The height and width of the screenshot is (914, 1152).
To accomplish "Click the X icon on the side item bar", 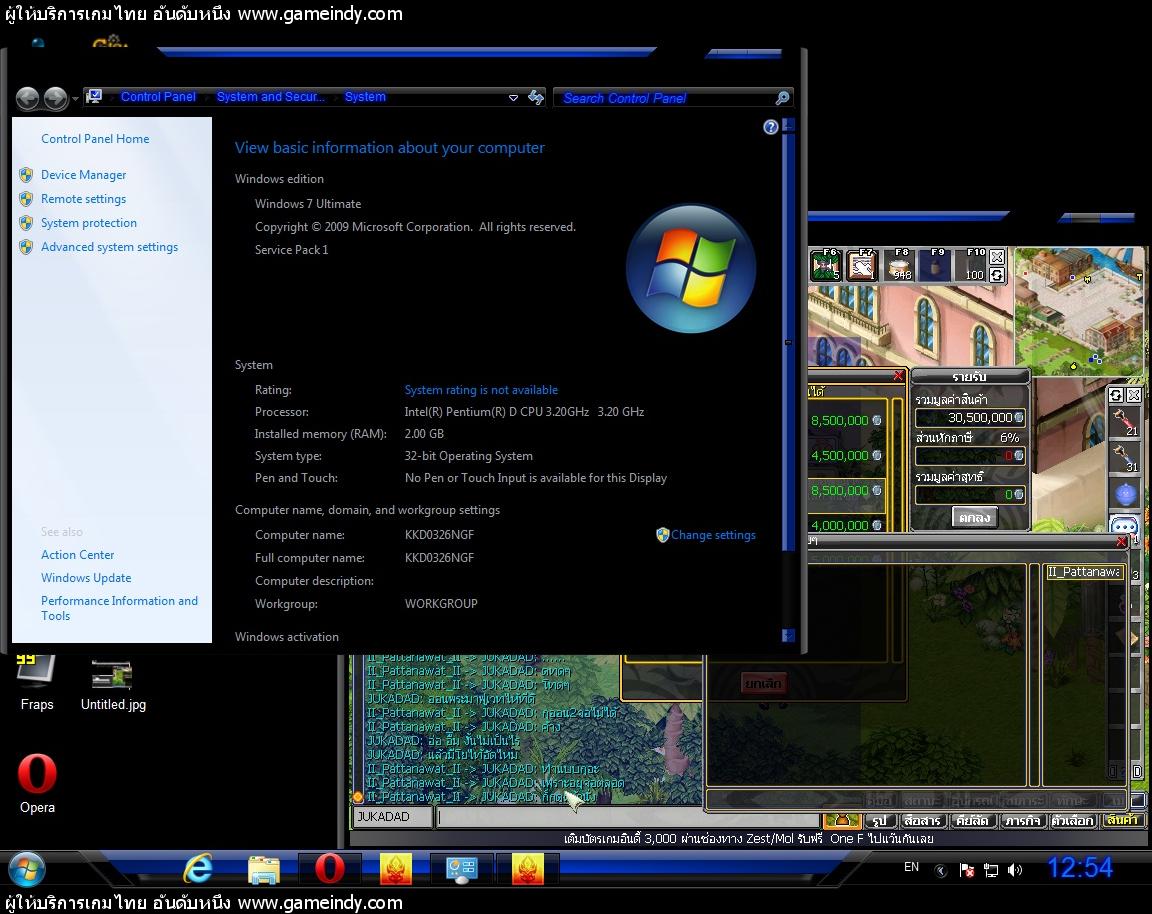I will coord(1134,395).
